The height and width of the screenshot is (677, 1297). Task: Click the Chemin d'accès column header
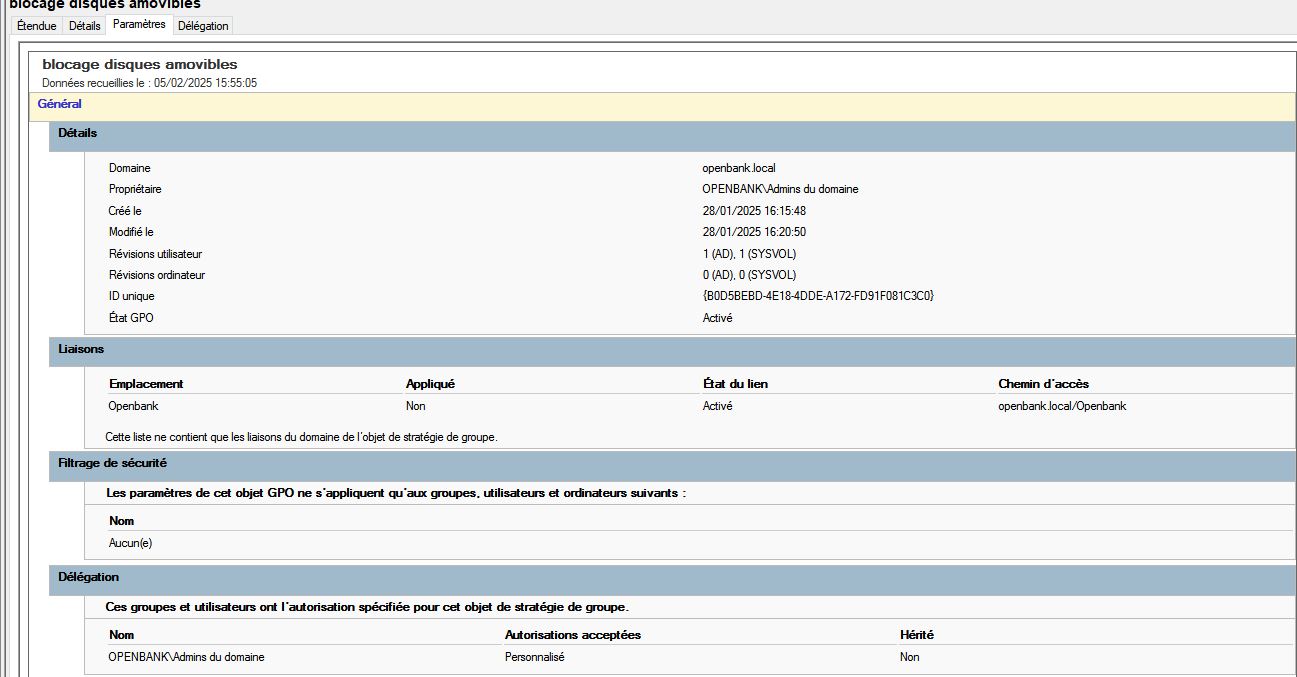click(1043, 384)
